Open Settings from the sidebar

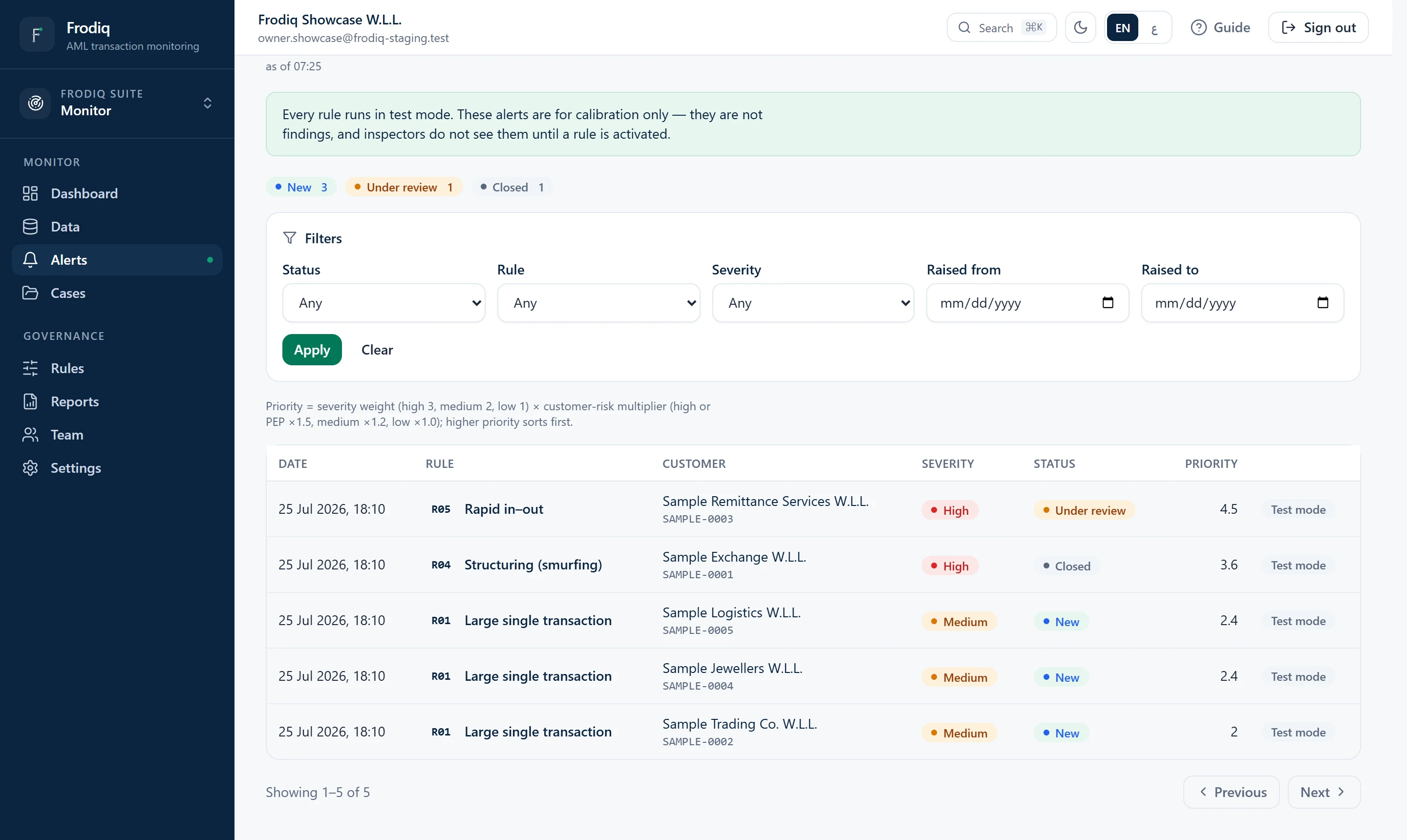coord(117,468)
